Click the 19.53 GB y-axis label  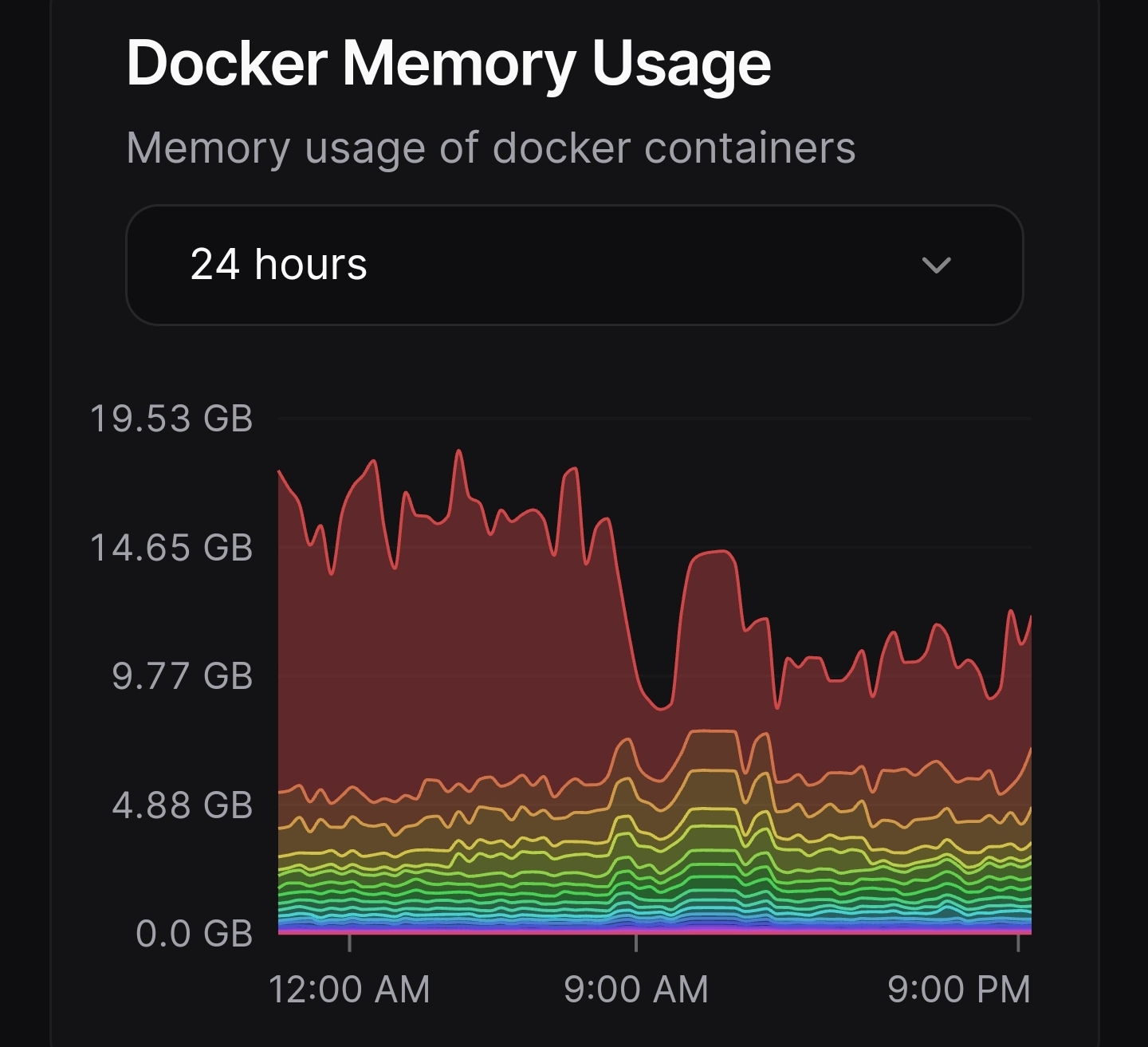tap(171, 419)
